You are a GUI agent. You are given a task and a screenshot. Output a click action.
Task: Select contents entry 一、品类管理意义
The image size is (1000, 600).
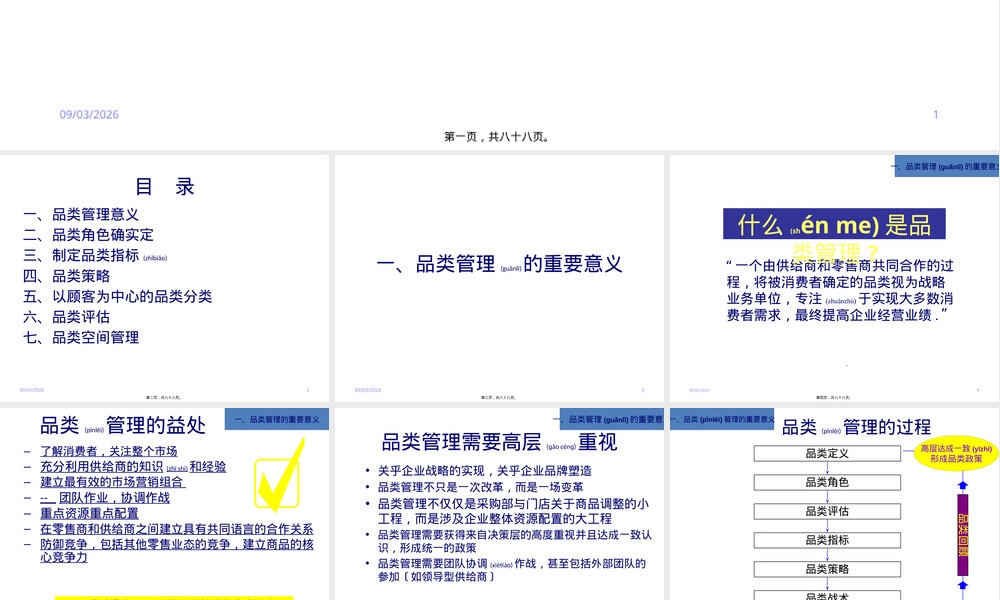pyautogui.click(x=81, y=214)
